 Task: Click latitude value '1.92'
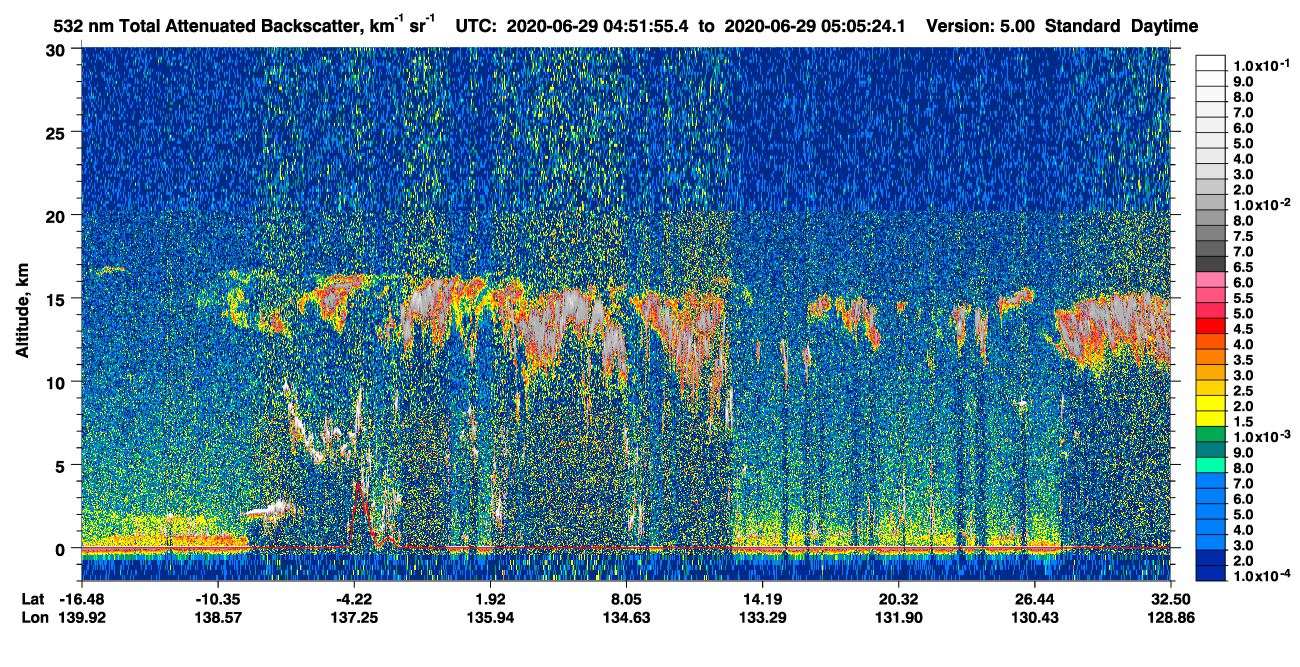[x=490, y=599]
